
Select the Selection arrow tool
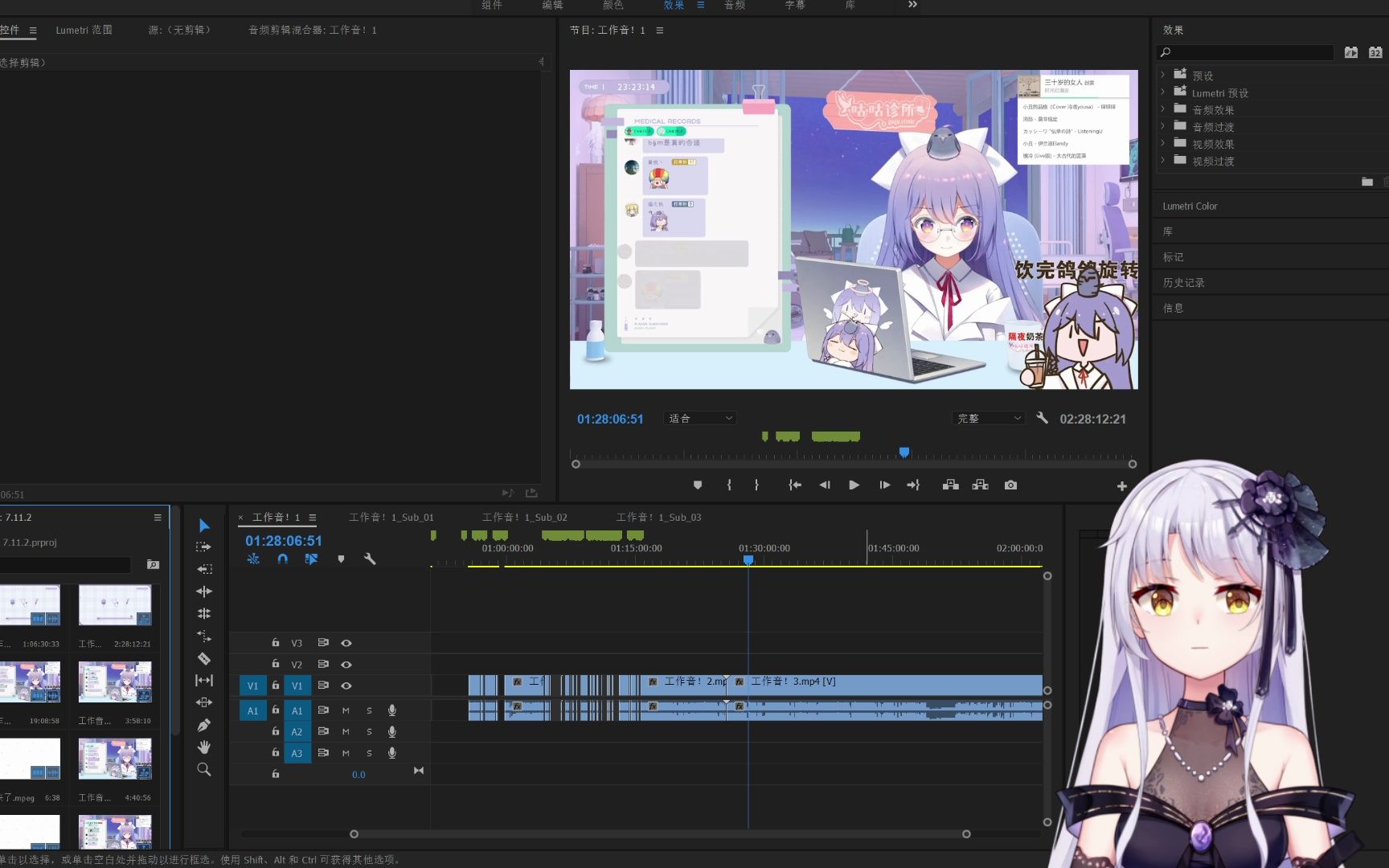[204, 526]
